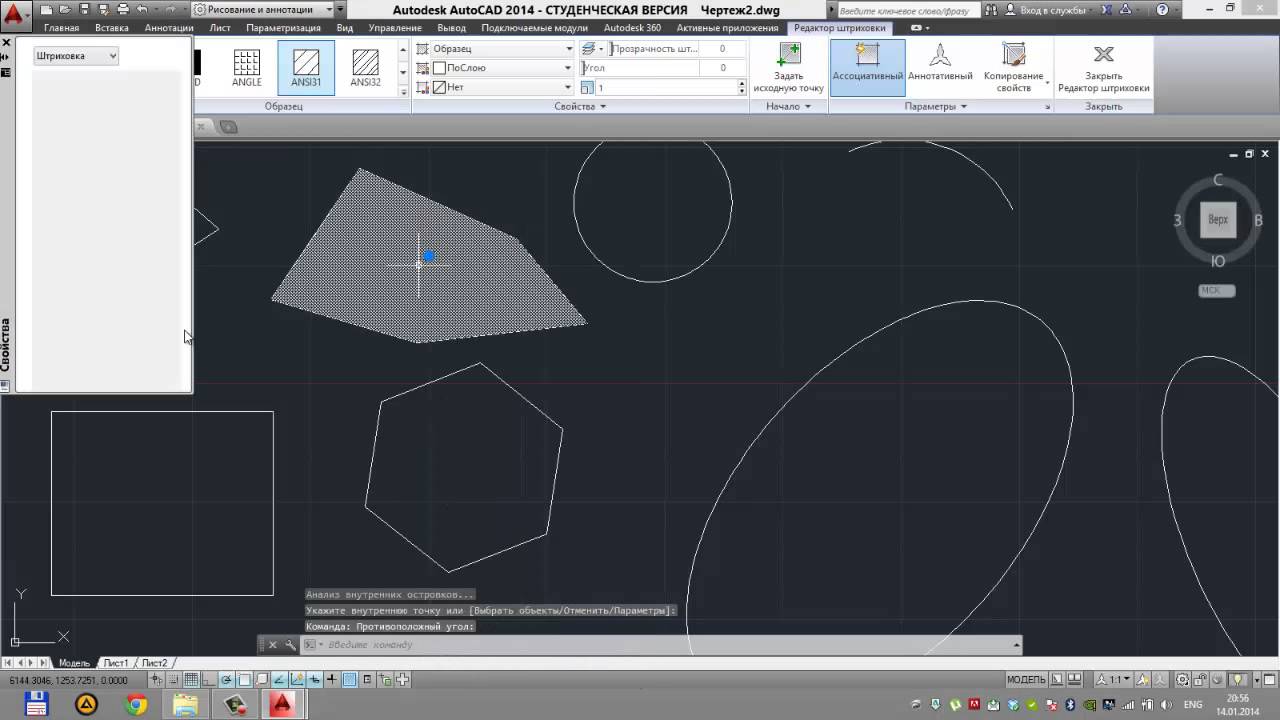This screenshot has height=720, width=1280.
Task: Open the Штриховка object type dropdown
Action: 76,56
